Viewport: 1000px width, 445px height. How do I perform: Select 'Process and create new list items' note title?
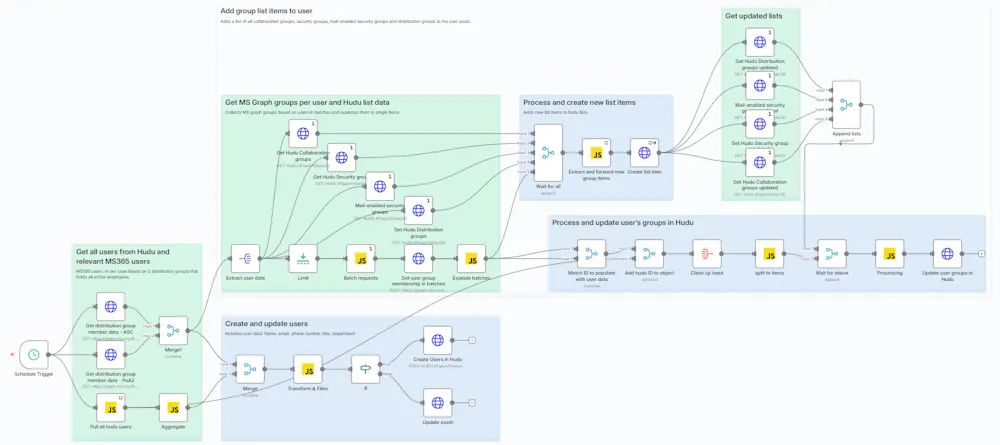[579, 102]
